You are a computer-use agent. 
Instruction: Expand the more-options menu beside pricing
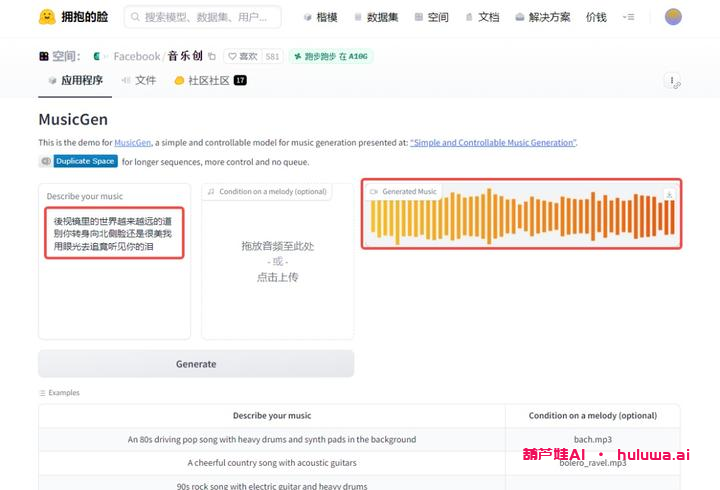[628, 17]
